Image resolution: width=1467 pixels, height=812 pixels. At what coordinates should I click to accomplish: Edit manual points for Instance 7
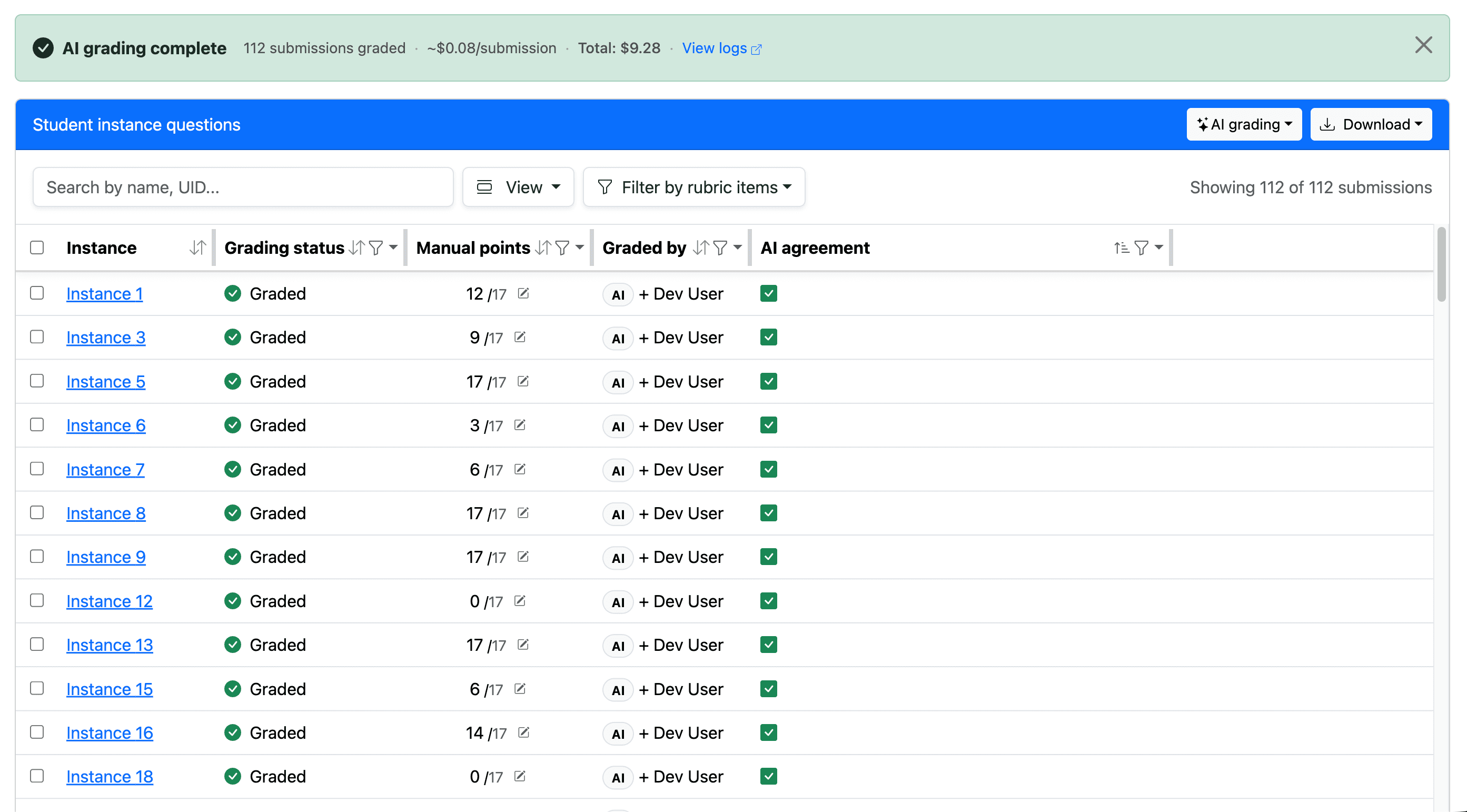pyautogui.click(x=520, y=469)
